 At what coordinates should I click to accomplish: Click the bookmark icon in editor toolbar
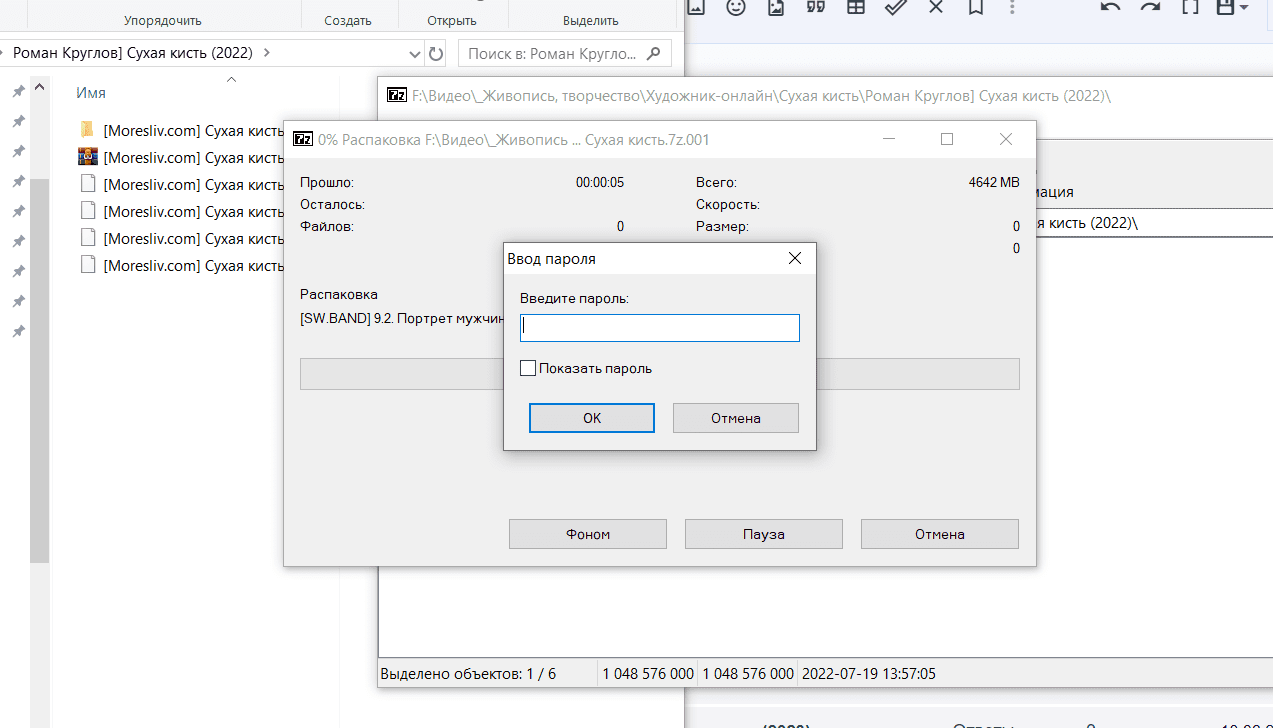pos(975,7)
